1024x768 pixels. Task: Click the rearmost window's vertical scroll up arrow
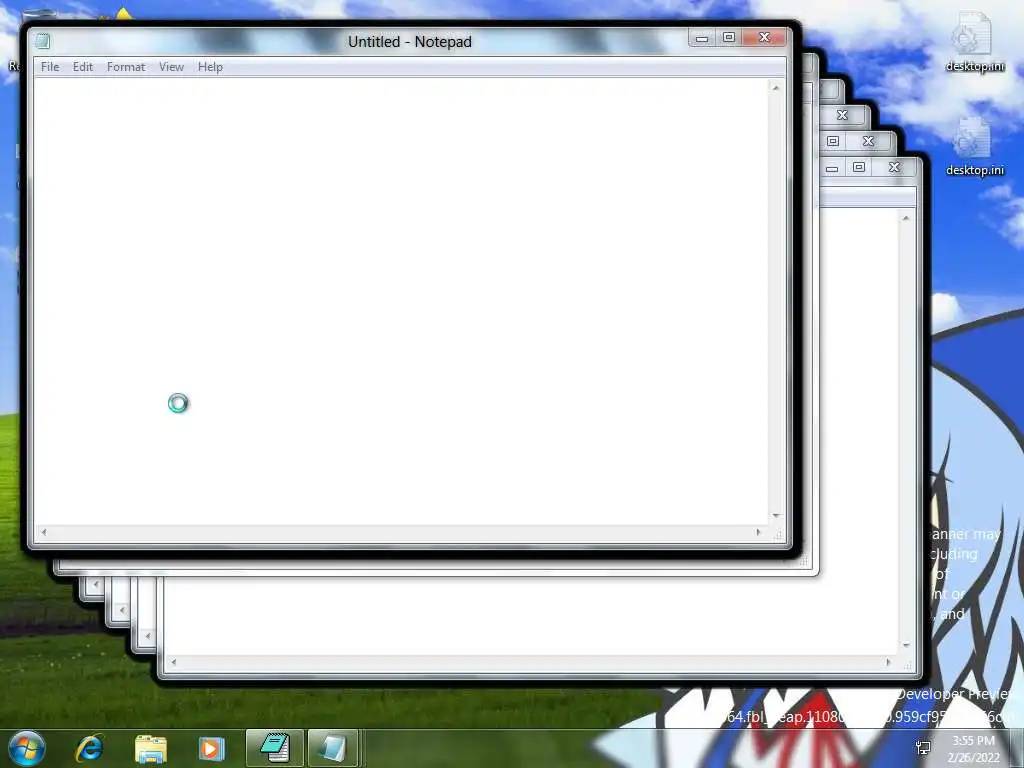(x=906, y=218)
